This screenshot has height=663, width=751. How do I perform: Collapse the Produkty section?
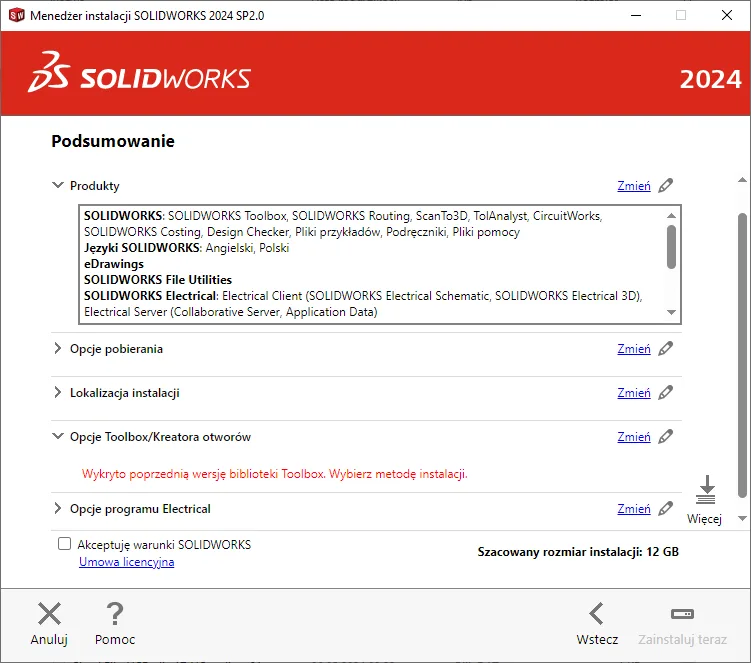click(57, 185)
